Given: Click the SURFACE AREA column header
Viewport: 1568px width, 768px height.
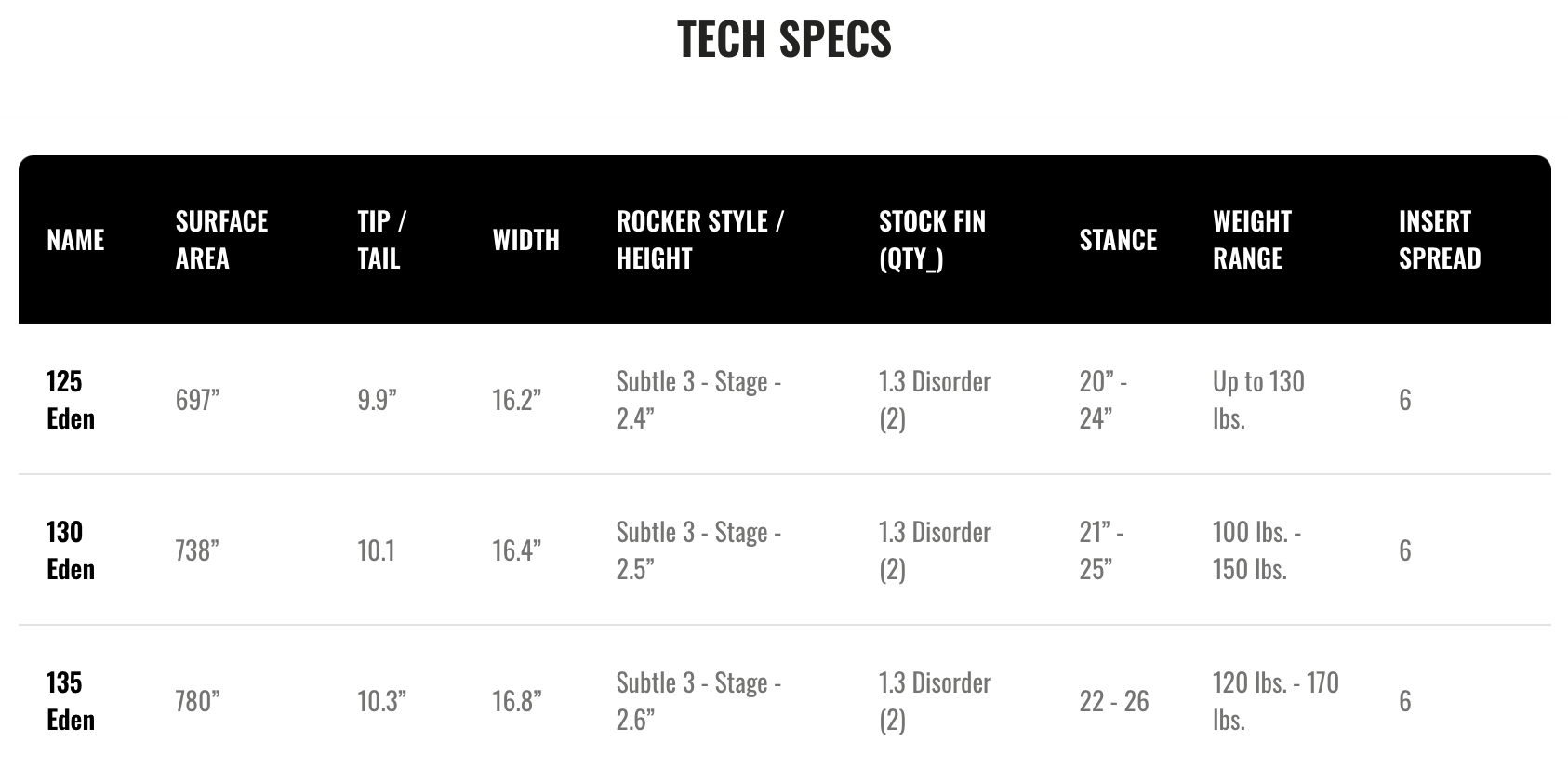Looking at the screenshot, I should click(221, 240).
